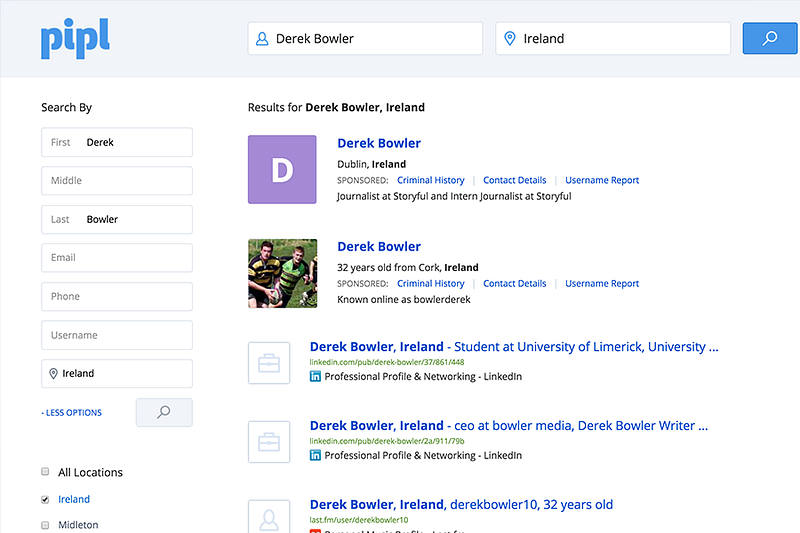Click the sidebar Ireland location field
This screenshot has height=533, width=800.
117,373
